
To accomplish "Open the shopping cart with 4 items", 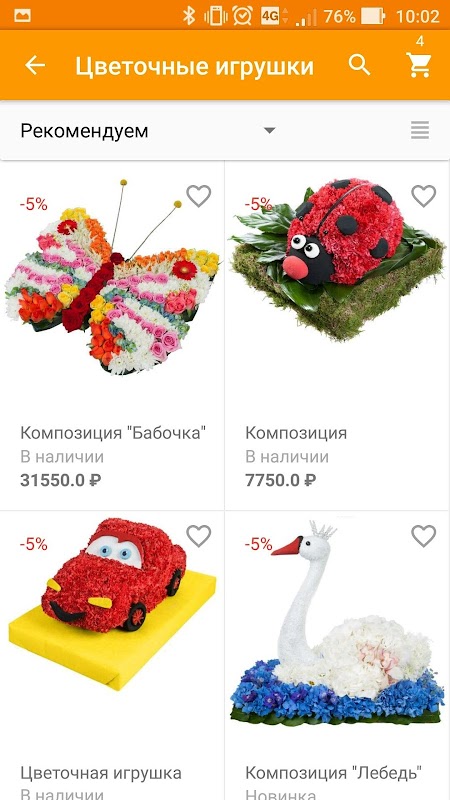I will (x=419, y=65).
